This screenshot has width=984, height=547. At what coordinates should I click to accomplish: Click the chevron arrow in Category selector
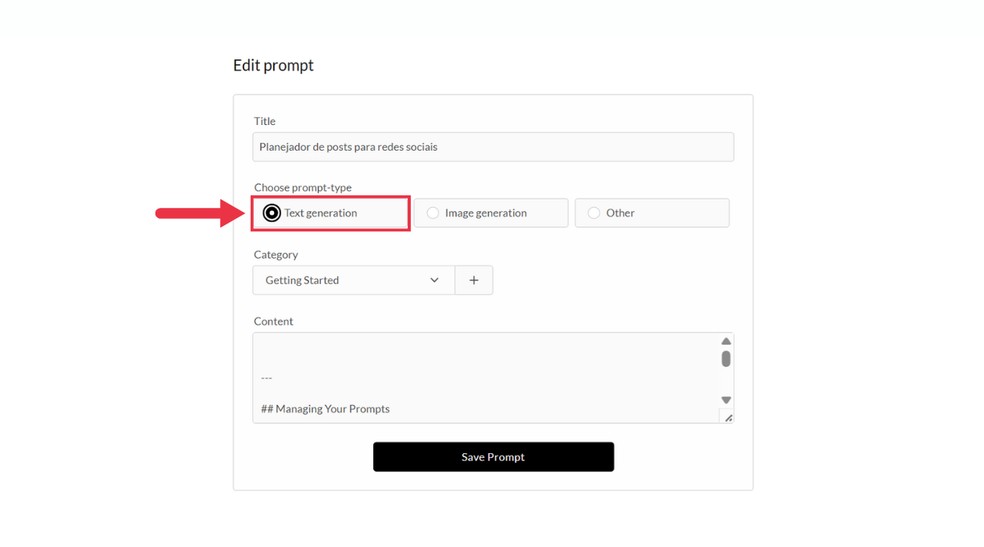(434, 280)
